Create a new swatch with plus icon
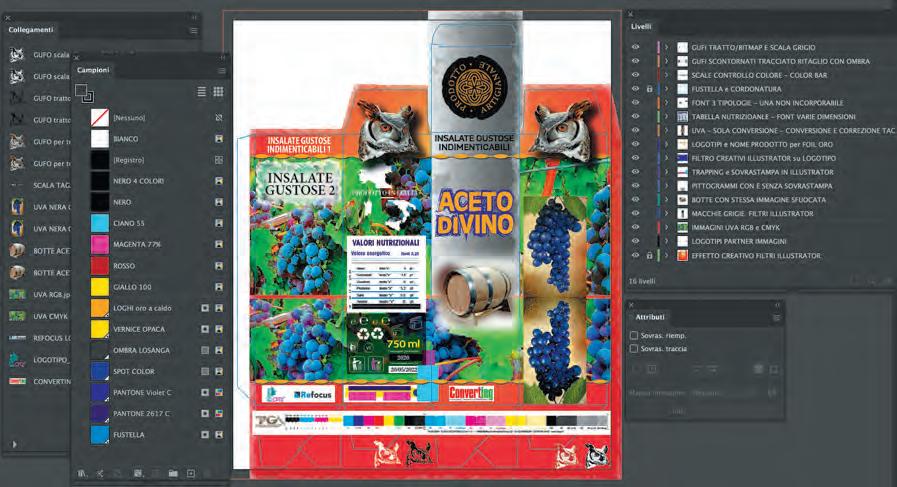 coord(191,474)
